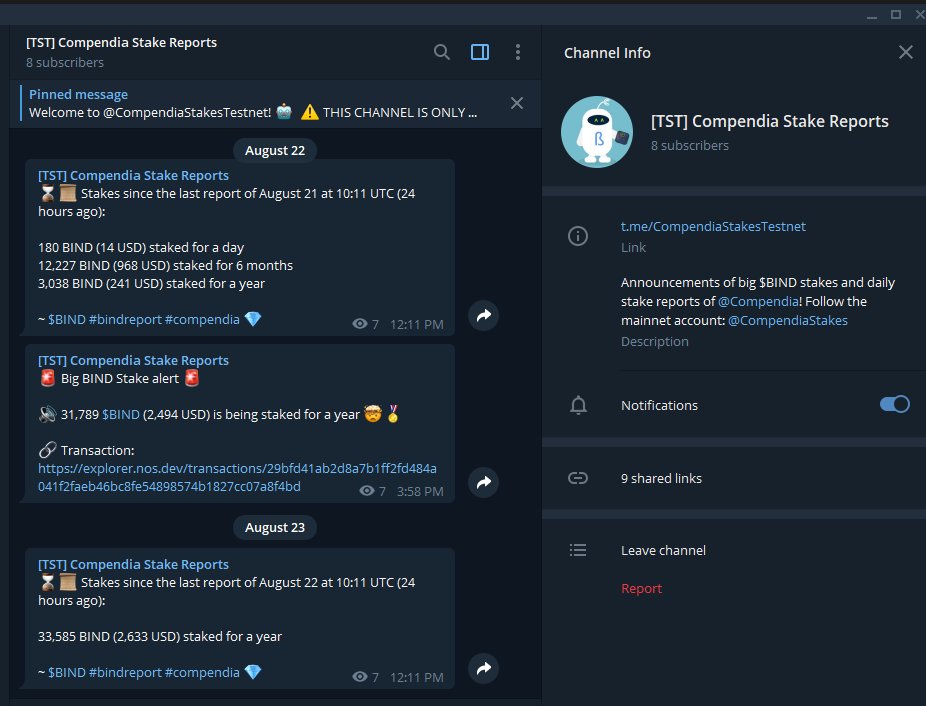Dismiss the pinned message bar

coord(517,103)
